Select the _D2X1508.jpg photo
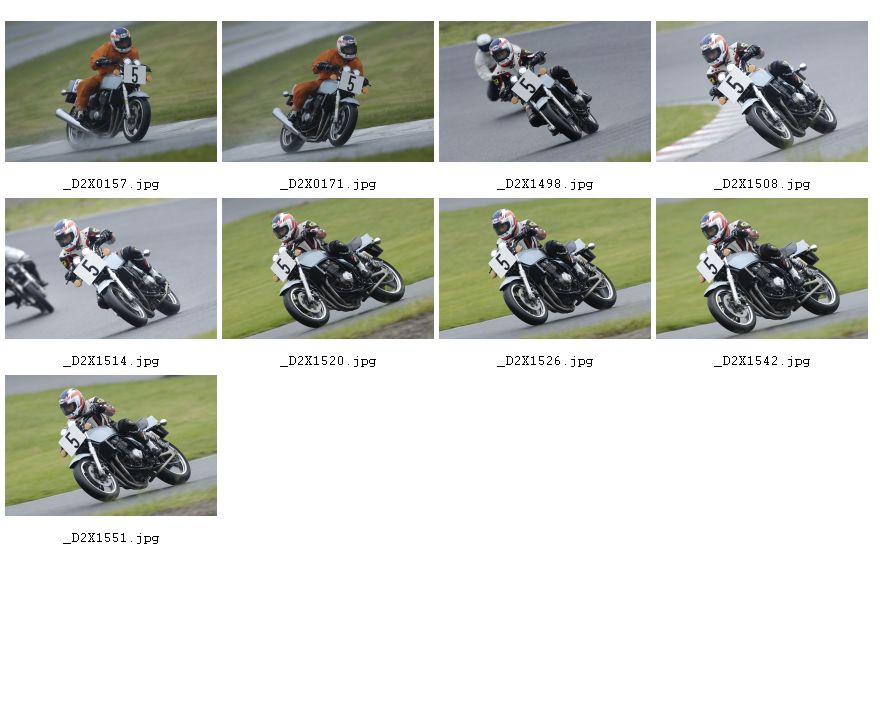Viewport: 880px width, 720px height. pos(762,91)
